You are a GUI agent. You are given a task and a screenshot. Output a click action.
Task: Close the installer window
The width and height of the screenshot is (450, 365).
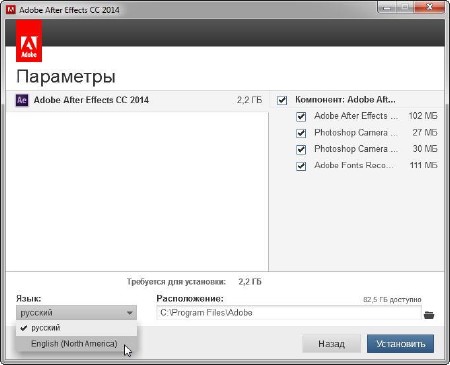click(429, 7)
